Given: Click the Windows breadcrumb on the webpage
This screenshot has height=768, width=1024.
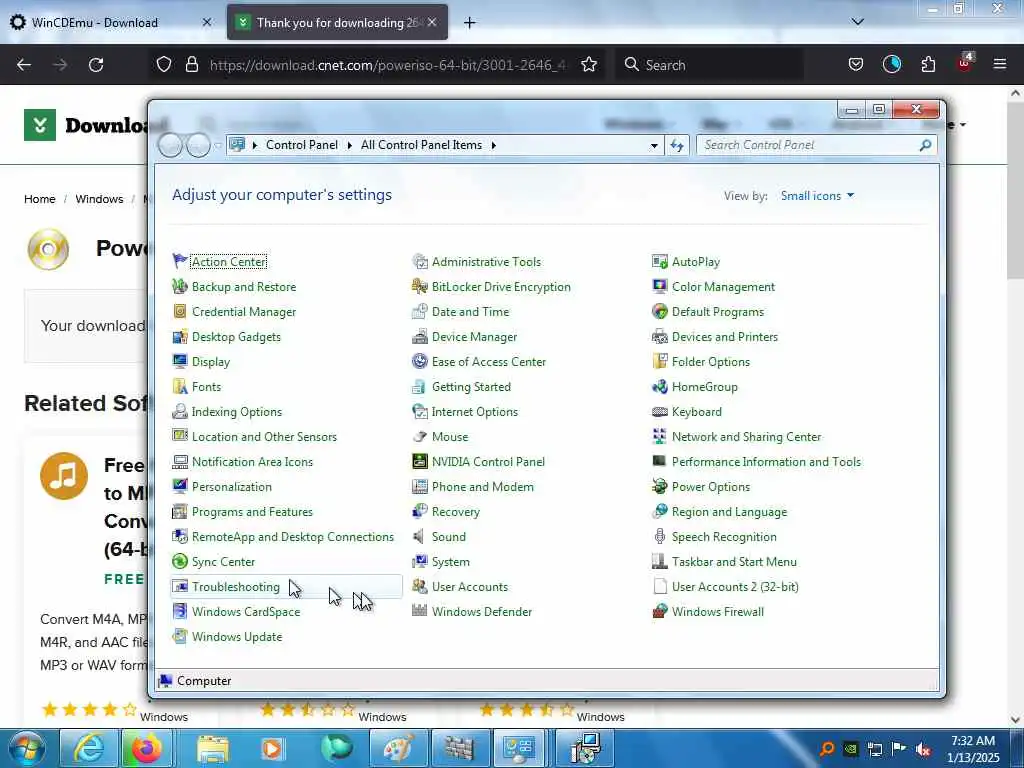Looking at the screenshot, I should pos(99,199).
